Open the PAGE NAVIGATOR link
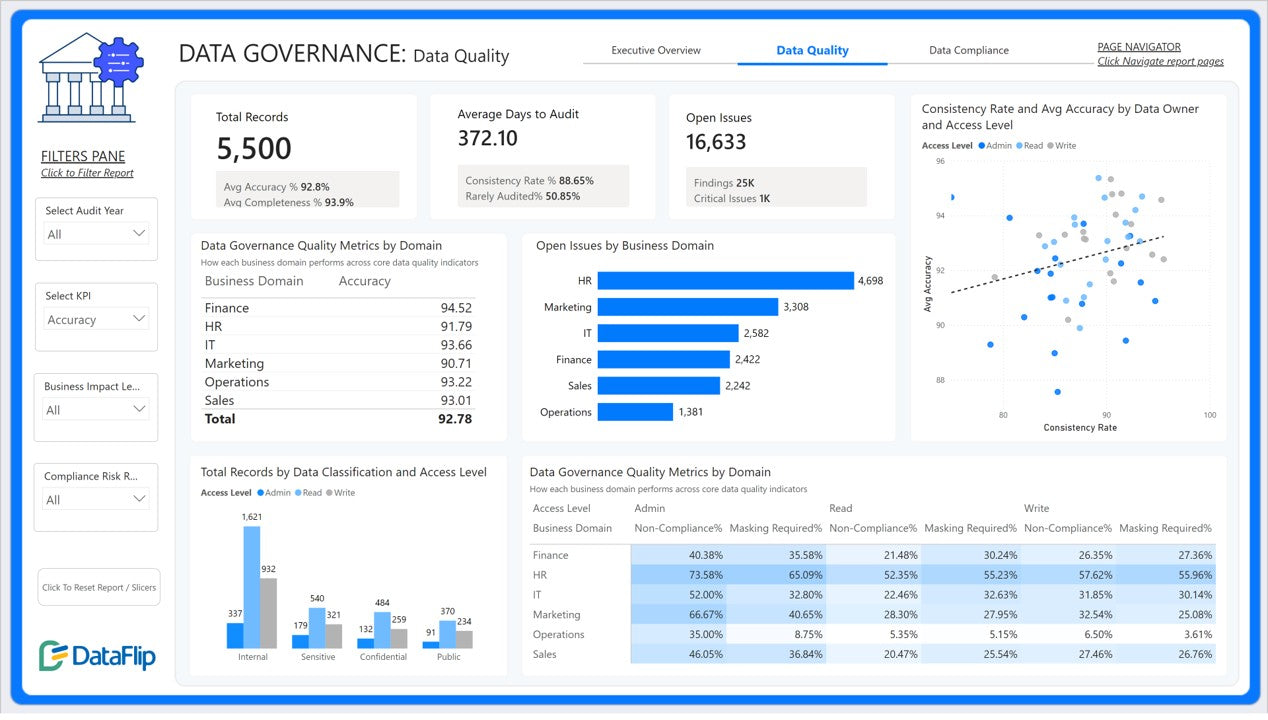This screenshot has width=1268, height=720. [1139, 47]
